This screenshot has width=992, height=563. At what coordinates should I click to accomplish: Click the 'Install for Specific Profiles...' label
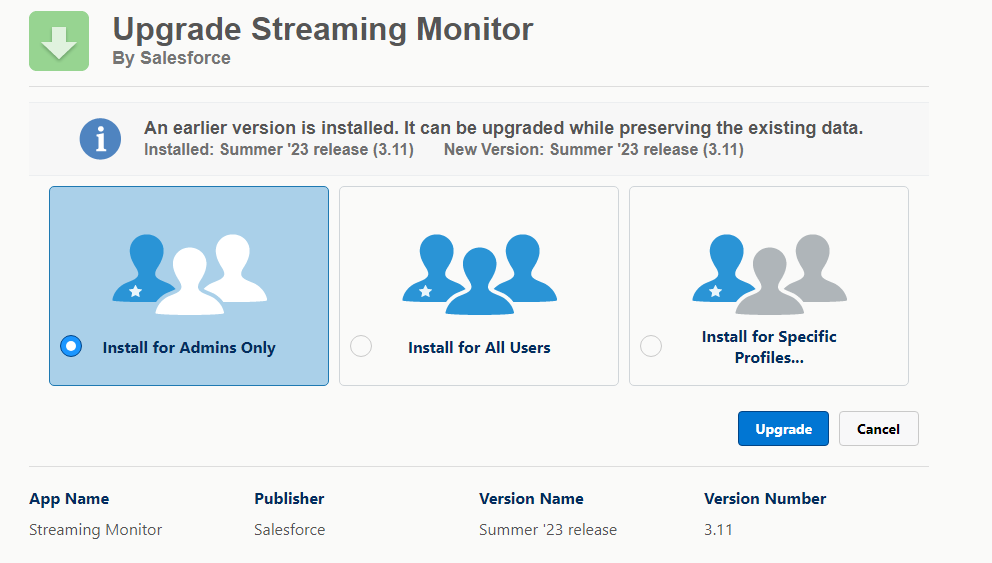coord(769,347)
